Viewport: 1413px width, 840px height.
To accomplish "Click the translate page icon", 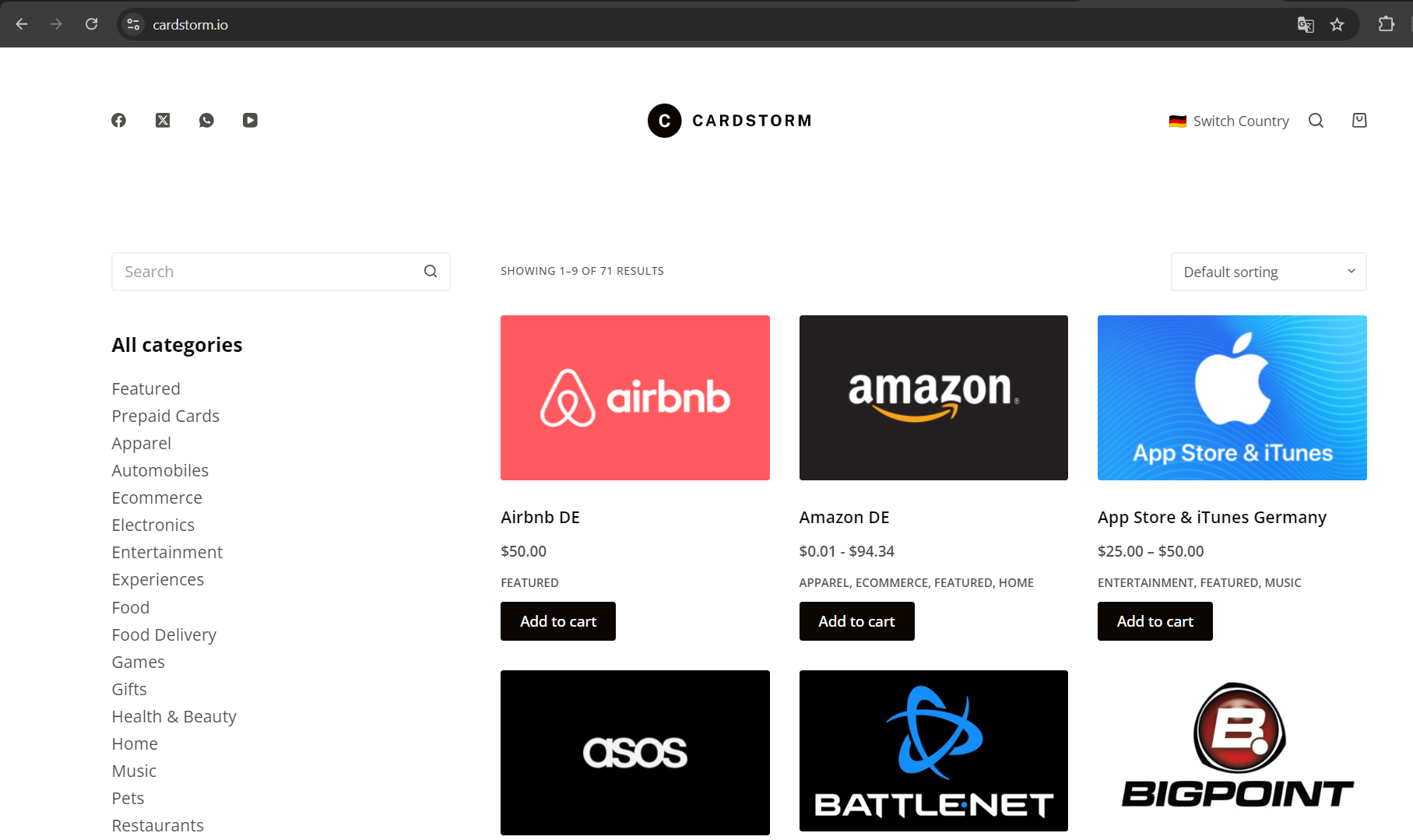I will [x=1306, y=25].
